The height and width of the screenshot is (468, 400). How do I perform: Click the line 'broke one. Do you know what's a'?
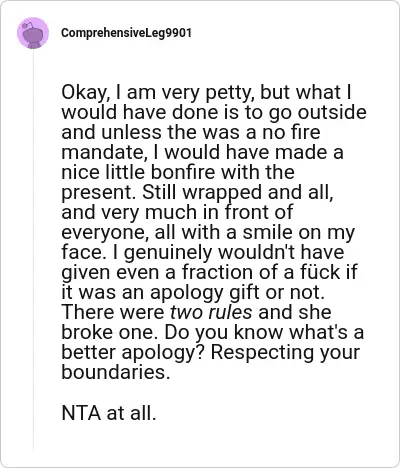tap(212, 333)
